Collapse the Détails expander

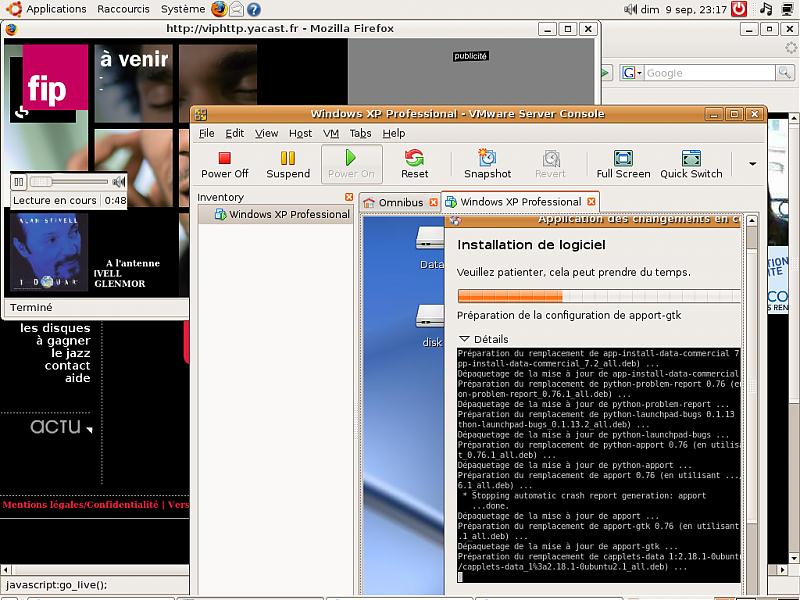coord(464,339)
